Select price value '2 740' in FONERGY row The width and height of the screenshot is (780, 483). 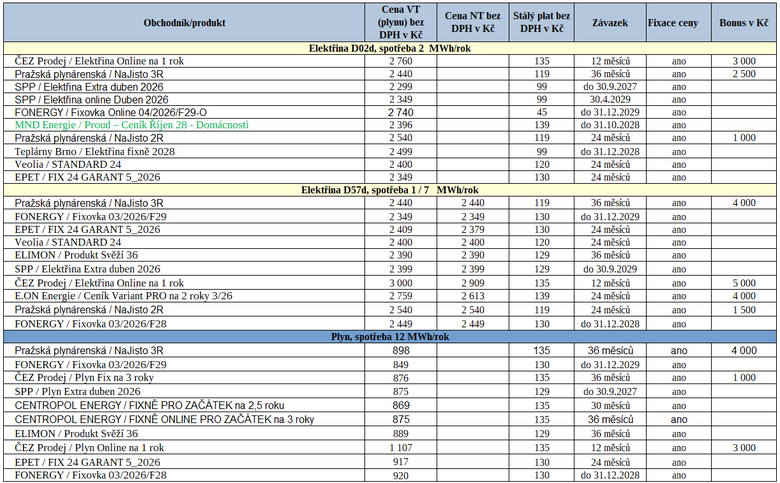[400, 112]
